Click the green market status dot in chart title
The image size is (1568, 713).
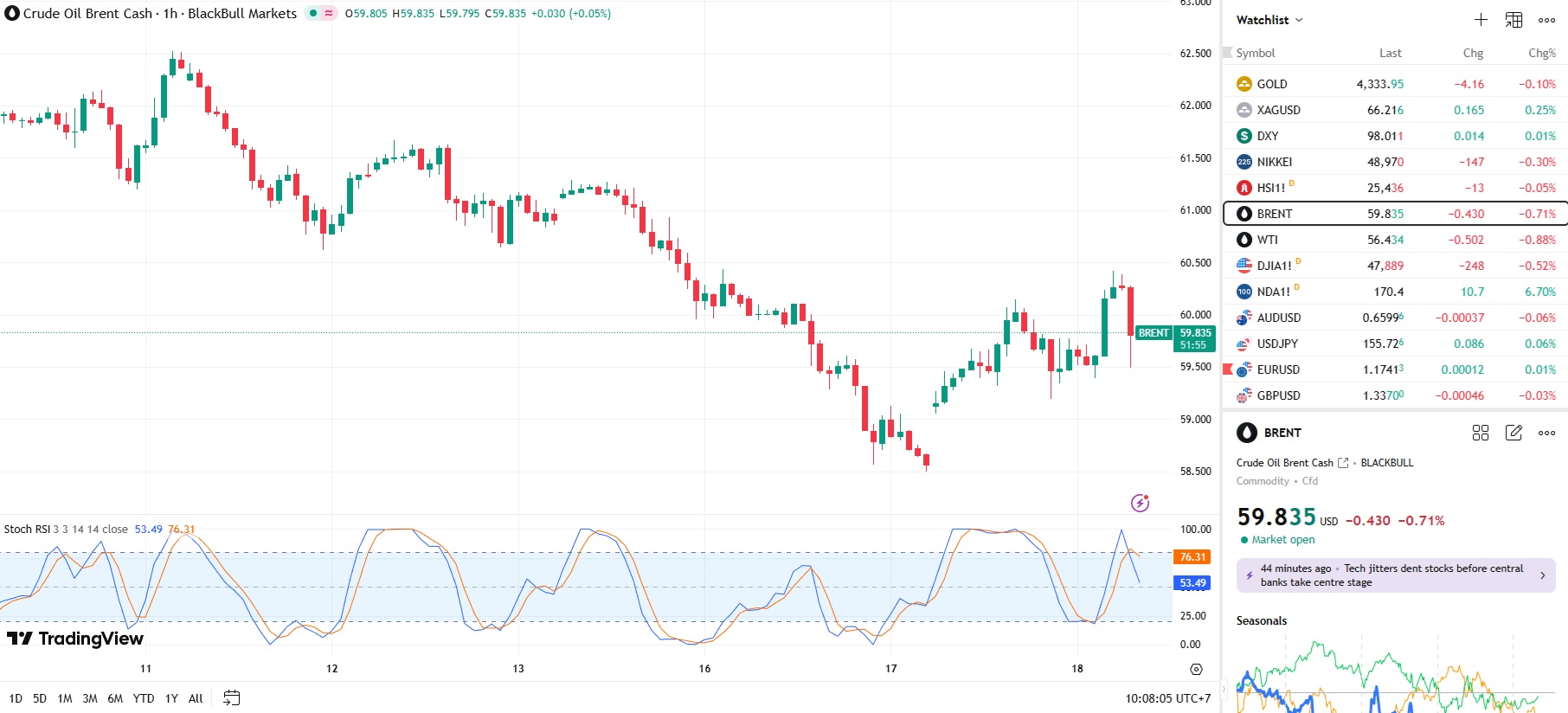tap(313, 14)
